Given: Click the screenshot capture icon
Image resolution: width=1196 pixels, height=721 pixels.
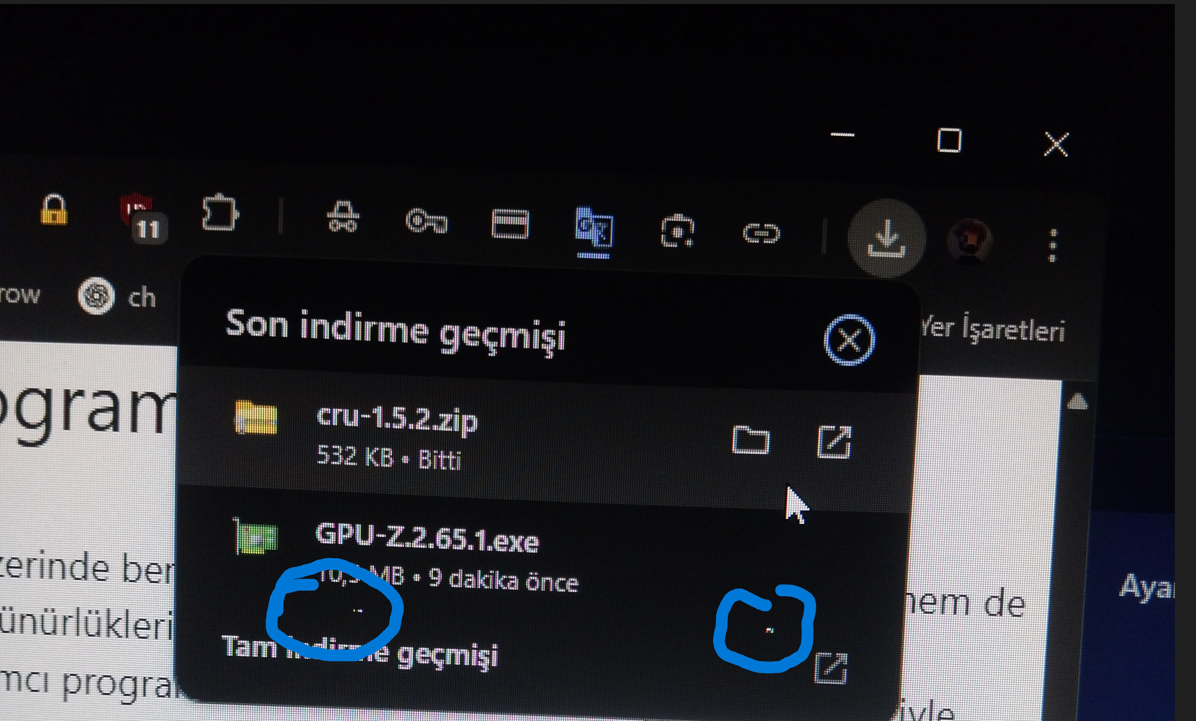Looking at the screenshot, I should (x=677, y=231).
